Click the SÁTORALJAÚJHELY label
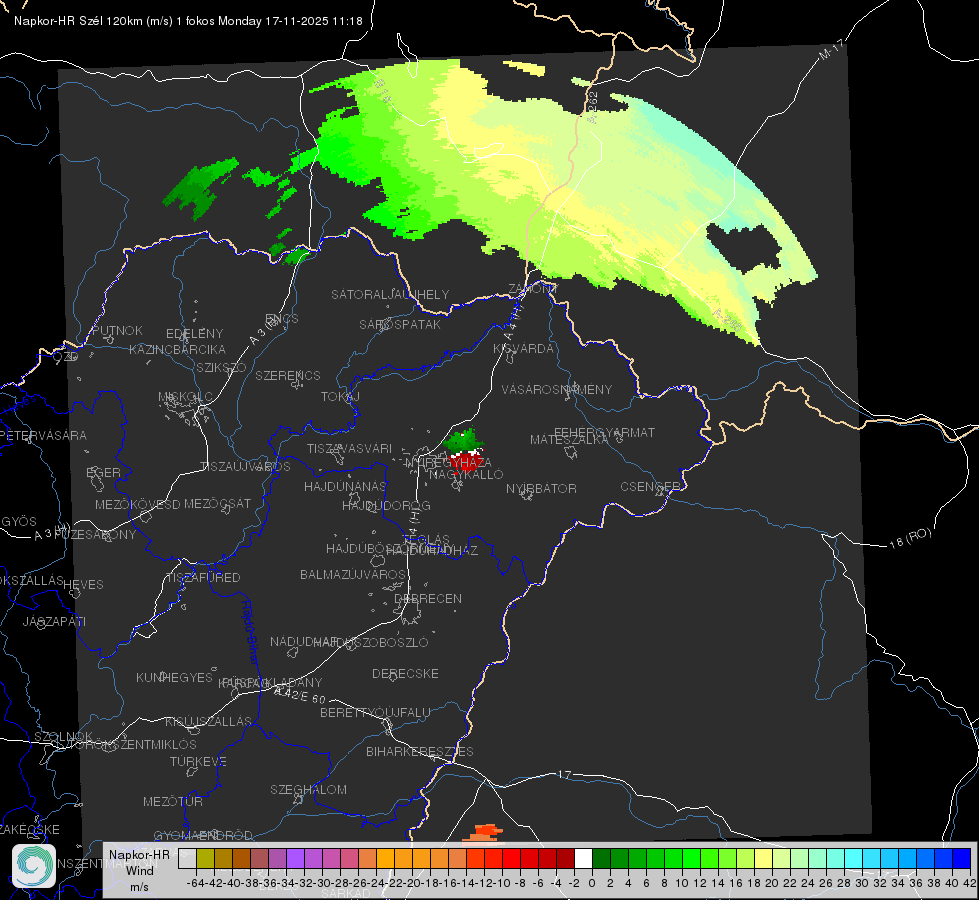 [390, 294]
